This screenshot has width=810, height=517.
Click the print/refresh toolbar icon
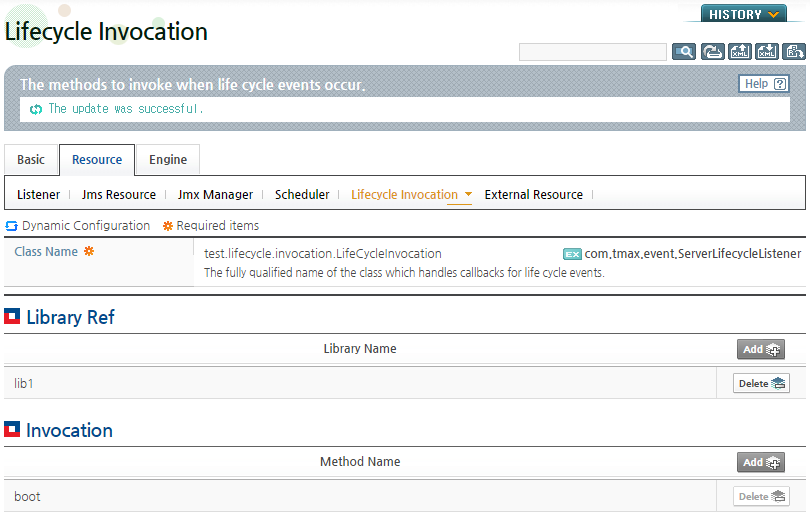point(712,52)
